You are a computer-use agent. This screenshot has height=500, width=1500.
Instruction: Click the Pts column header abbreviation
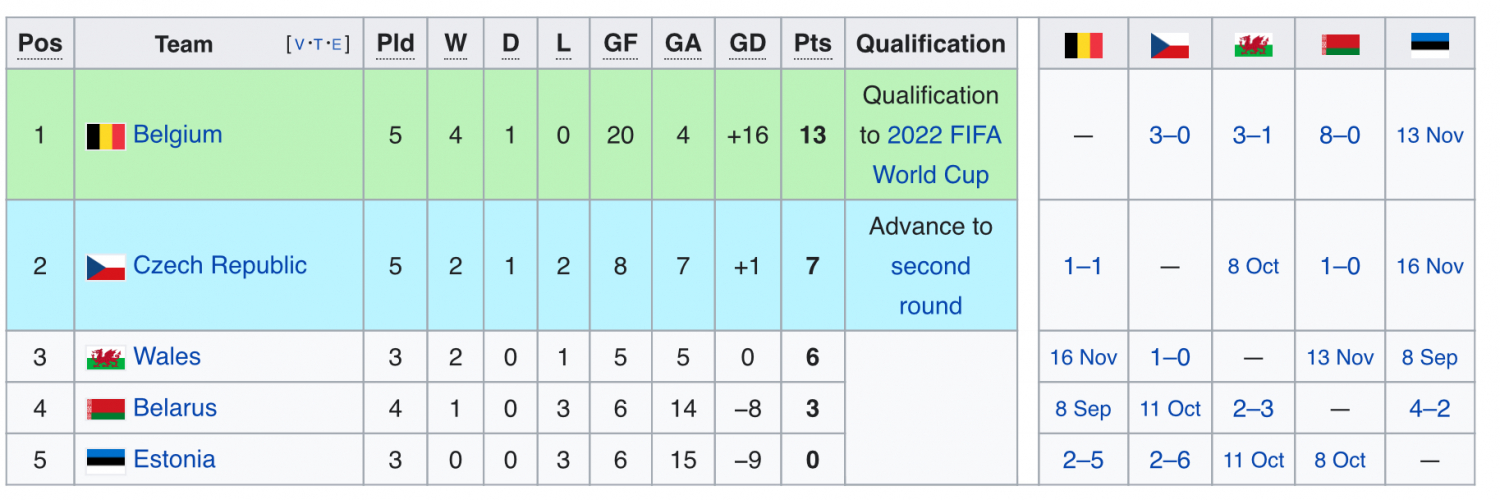812,44
